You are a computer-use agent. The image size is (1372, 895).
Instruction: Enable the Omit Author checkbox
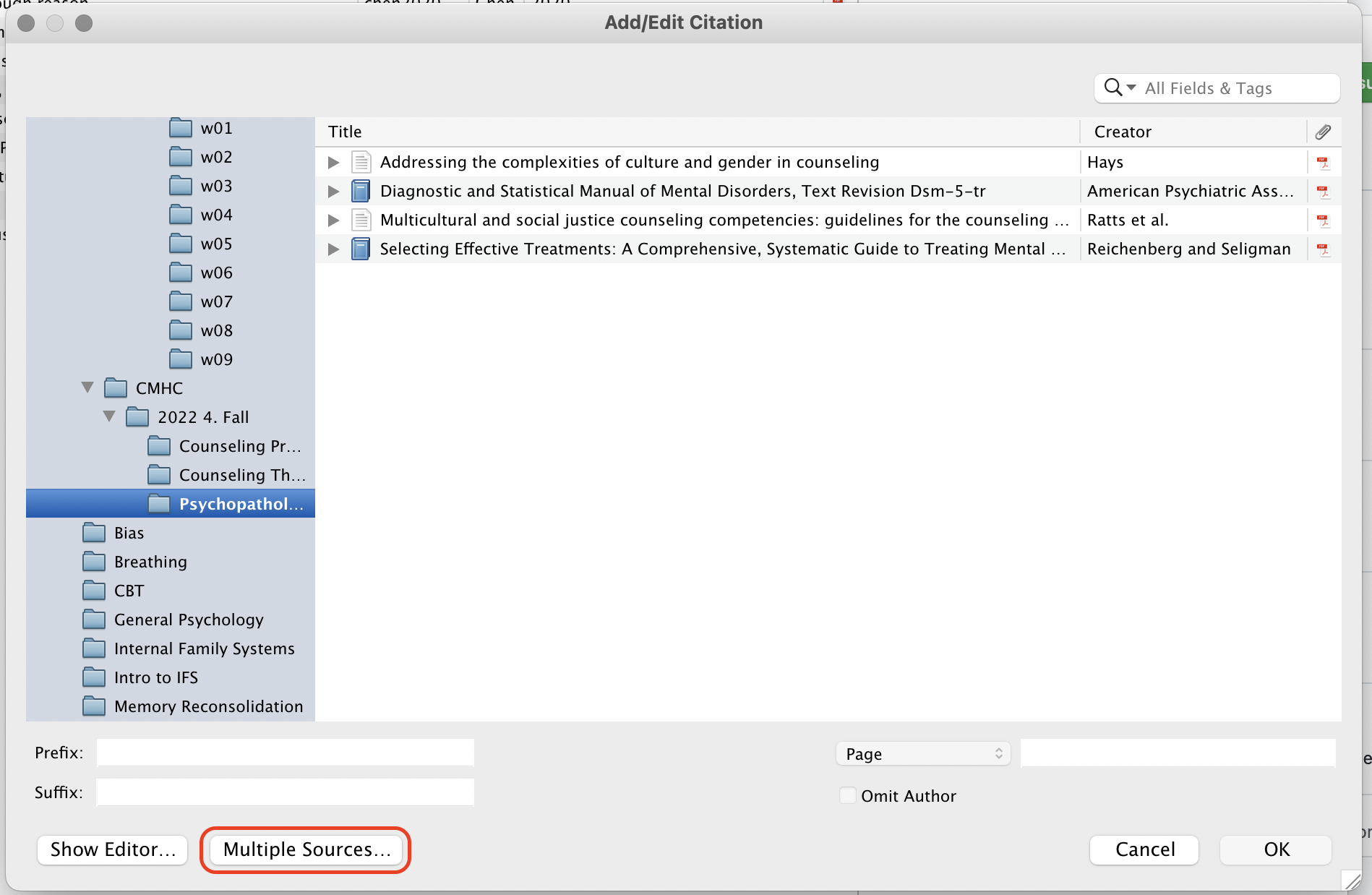point(847,795)
